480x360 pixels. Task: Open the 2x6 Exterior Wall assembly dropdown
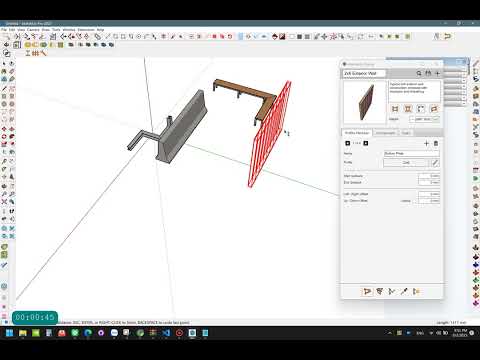coord(364,73)
